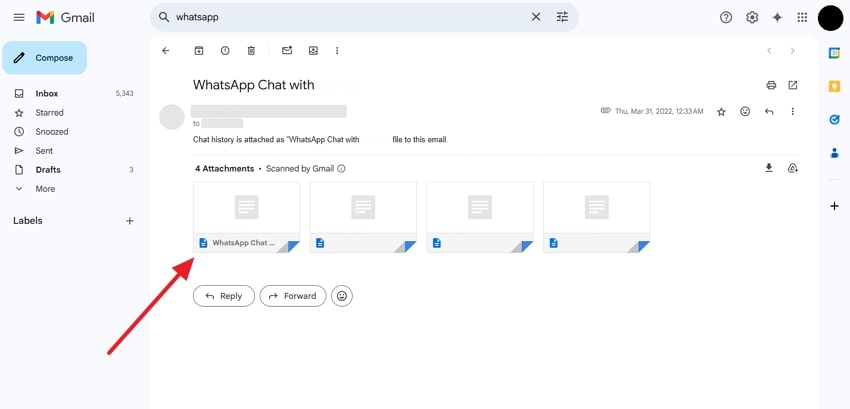Open Gmail settings gear
850x409 pixels.
(x=752, y=17)
